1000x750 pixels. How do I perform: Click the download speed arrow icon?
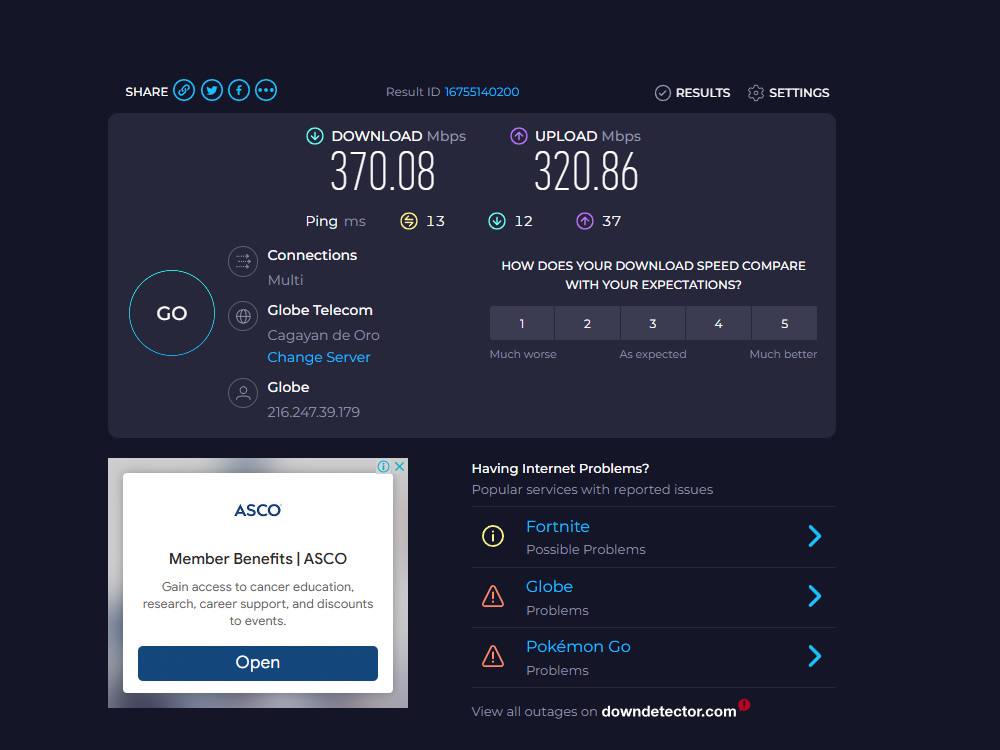click(315, 135)
